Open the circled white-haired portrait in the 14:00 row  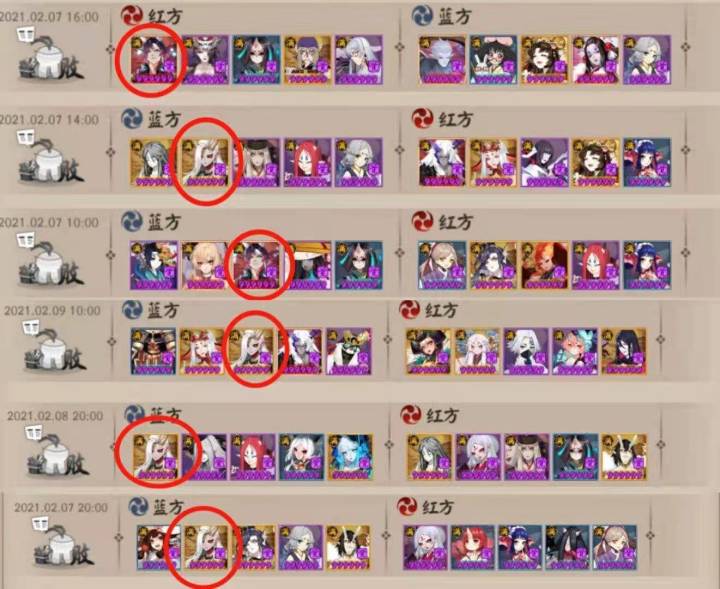(205, 163)
